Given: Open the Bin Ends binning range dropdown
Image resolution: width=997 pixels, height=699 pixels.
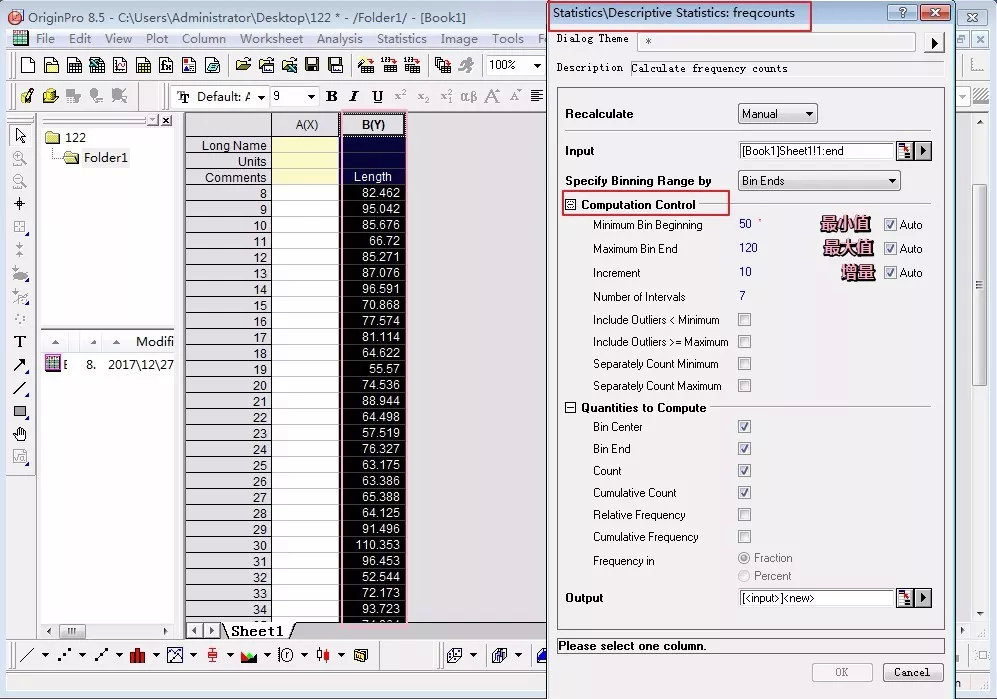Looking at the screenshot, I should click(819, 181).
